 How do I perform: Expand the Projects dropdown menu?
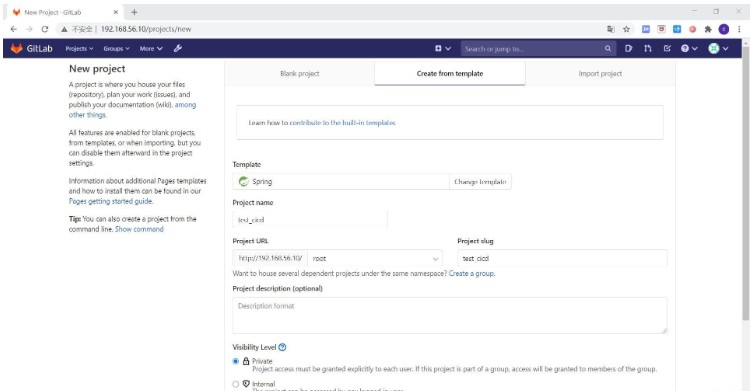(x=79, y=49)
